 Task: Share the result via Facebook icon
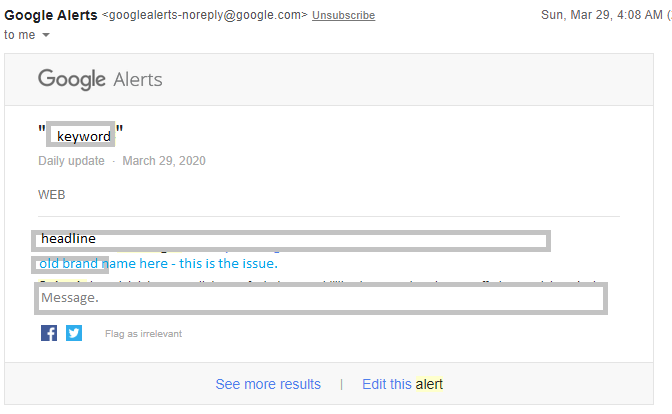49,333
